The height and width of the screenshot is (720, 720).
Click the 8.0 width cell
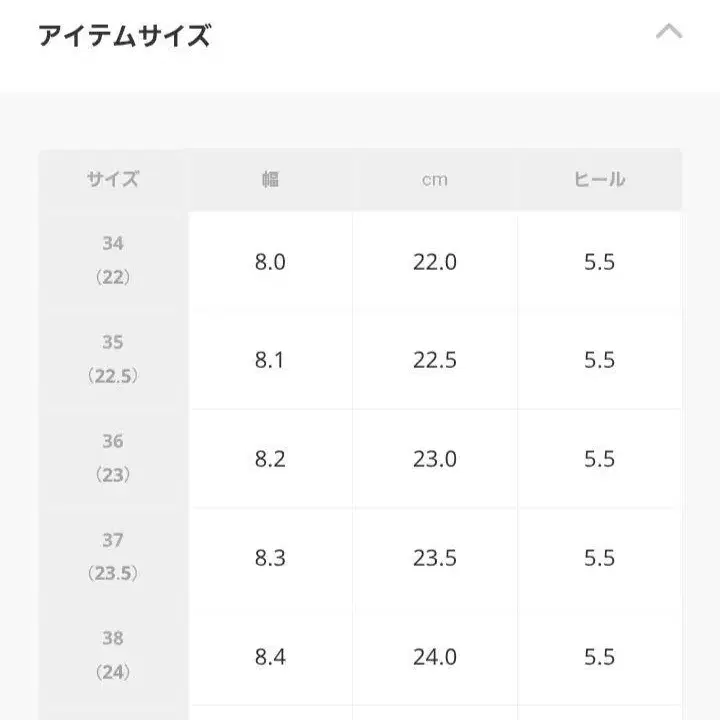coord(270,262)
